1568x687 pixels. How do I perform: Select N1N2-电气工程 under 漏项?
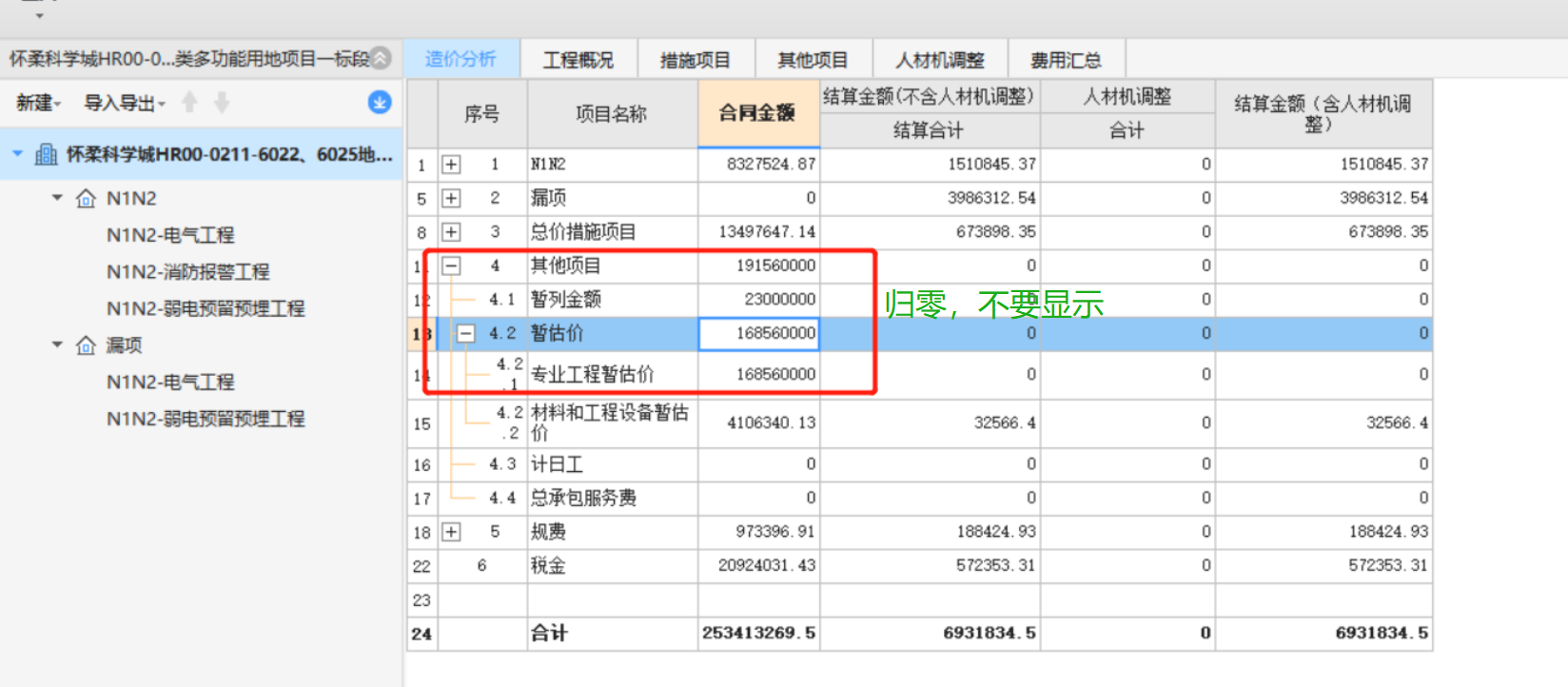click(x=170, y=382)
